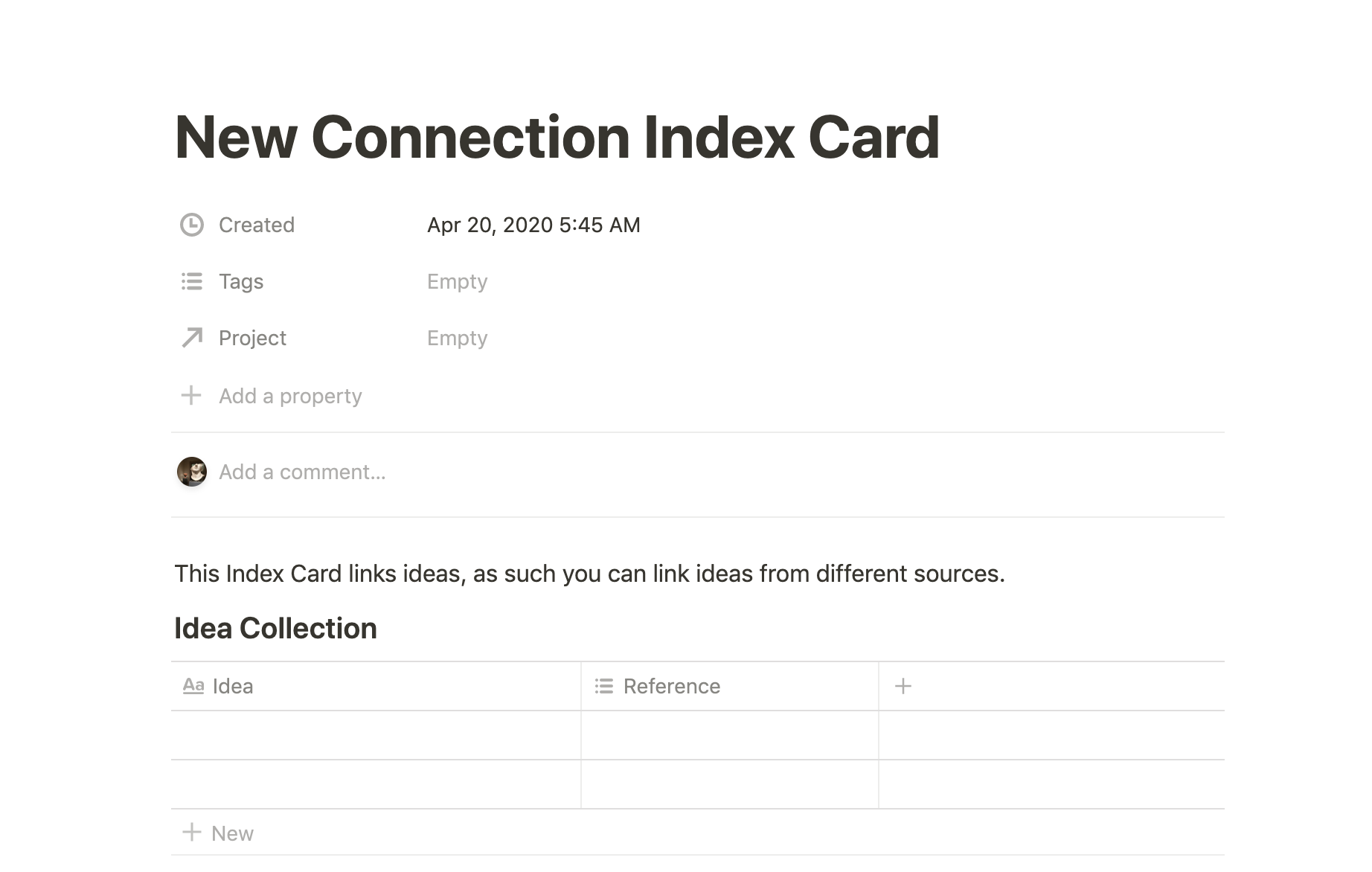The width and height of the screenshot is (1372, 872).
Task: Click the arrow icon beside Project
Action: (x=192, y=338)
